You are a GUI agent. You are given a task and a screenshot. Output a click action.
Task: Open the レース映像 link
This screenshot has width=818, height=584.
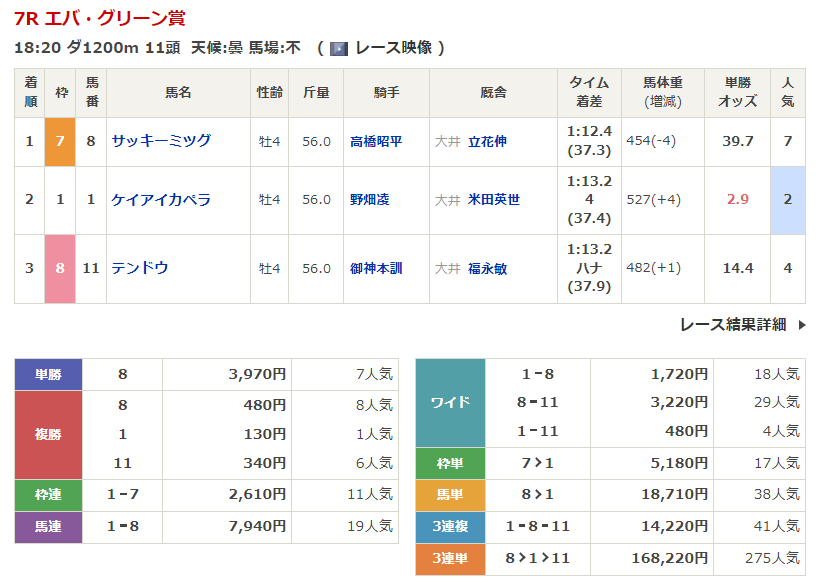tap(393, 48)
